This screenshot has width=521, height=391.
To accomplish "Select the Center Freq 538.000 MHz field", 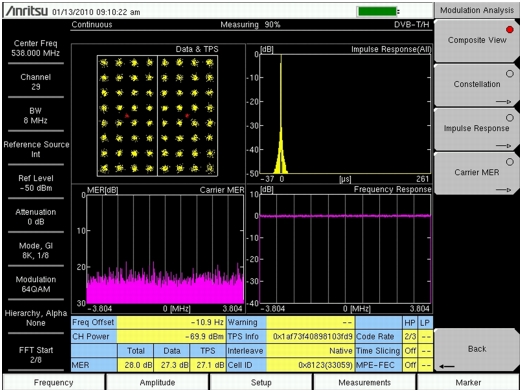I will point(36,48).
